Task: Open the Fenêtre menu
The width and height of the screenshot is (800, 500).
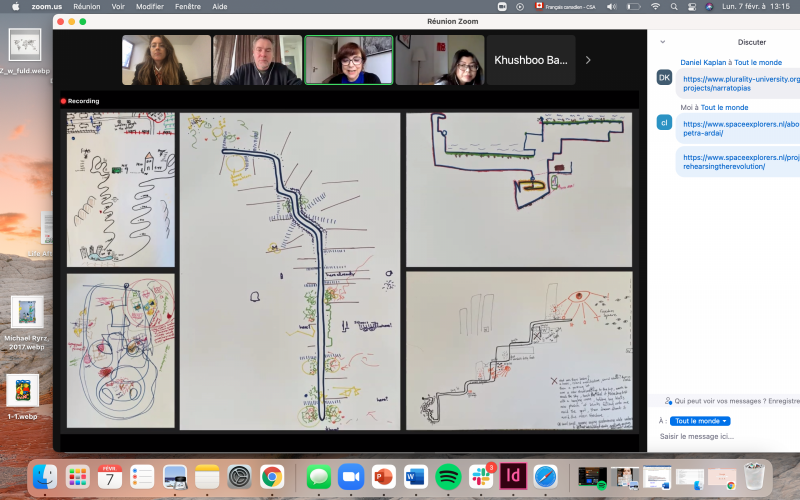Action: click(188, 7)
